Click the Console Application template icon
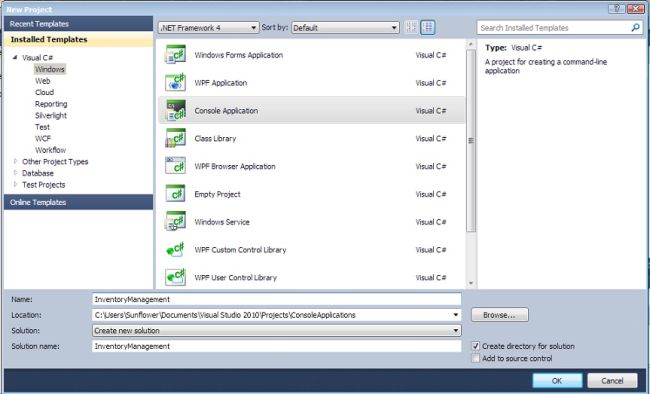 [x=175, y=110]
